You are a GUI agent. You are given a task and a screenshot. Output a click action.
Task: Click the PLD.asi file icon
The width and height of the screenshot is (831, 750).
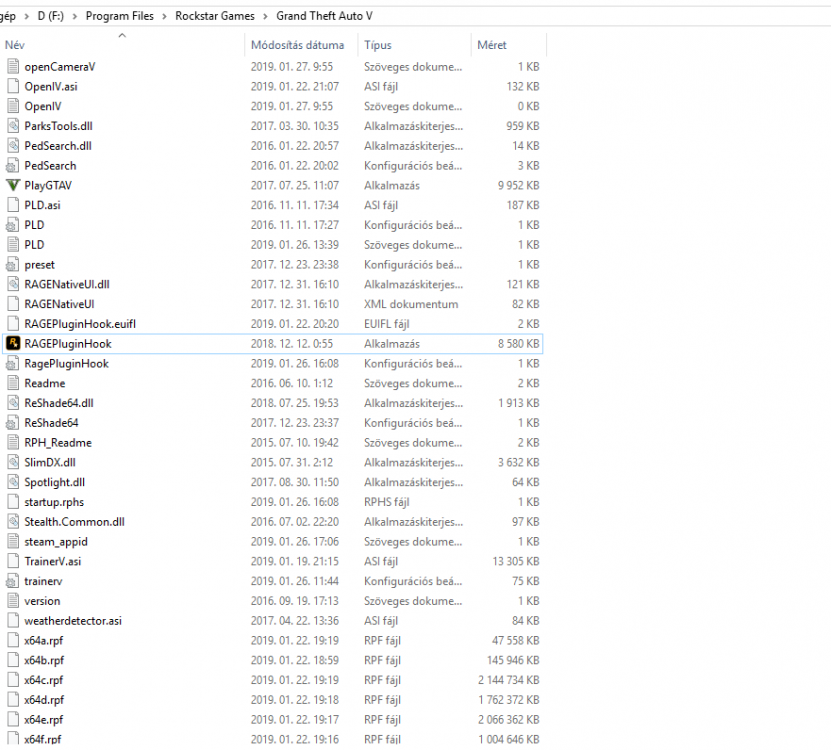coord(13,205)
